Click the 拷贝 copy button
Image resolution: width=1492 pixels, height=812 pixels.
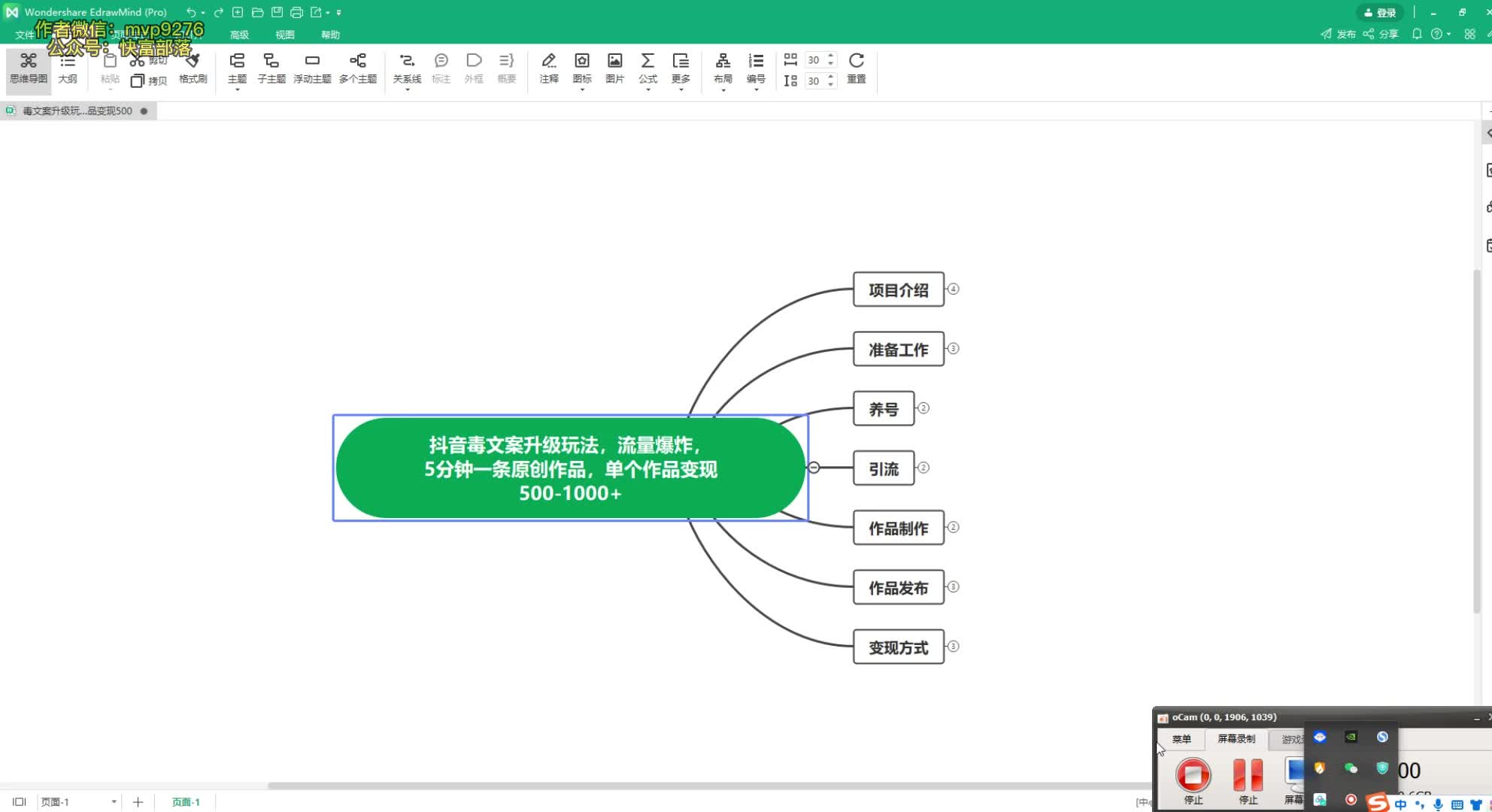149,80
